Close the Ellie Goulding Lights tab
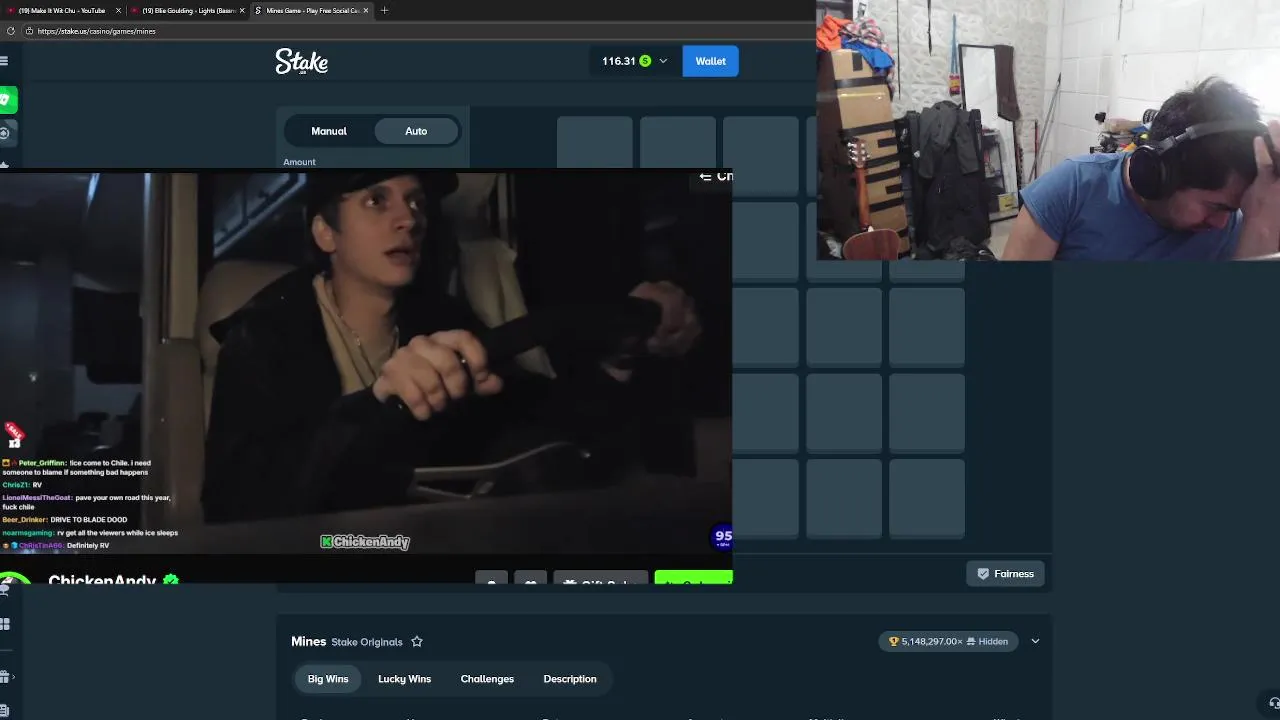1280x720 pixels. click(x=242, y=10)
